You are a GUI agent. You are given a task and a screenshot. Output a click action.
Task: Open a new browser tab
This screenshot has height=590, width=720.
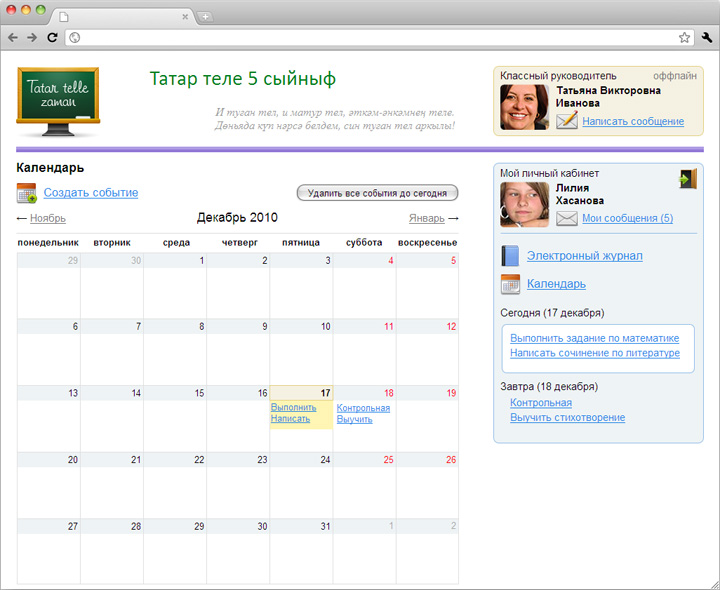point(205,17)
